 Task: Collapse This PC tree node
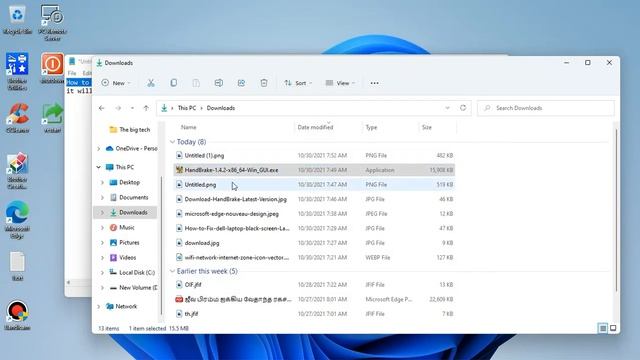click(98, 167)
